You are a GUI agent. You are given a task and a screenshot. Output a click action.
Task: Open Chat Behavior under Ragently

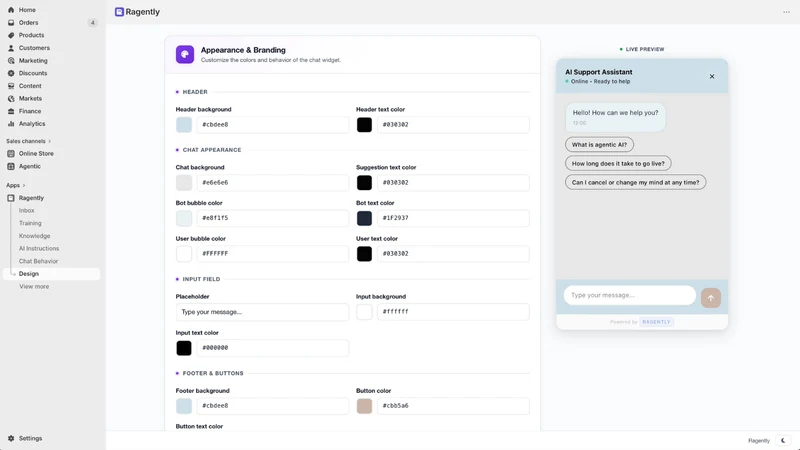pos(38,261)
